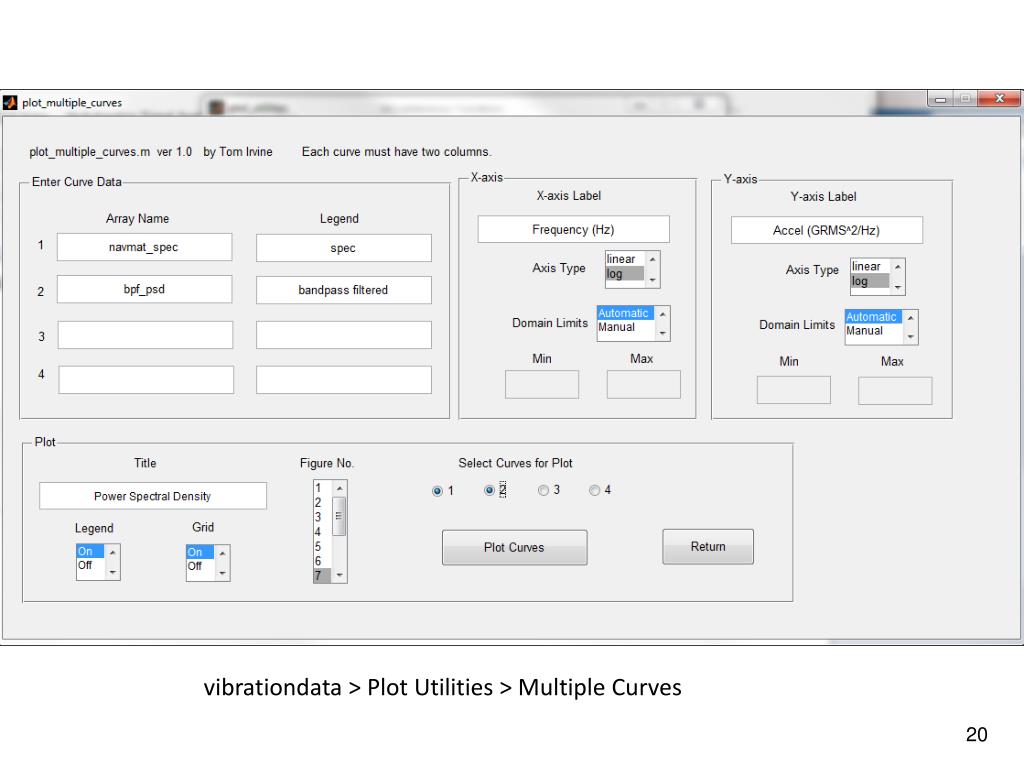This screenshot has width=1024, height=768.
Task: Select curve 1 radio button
Action: (x=437, y=491)
